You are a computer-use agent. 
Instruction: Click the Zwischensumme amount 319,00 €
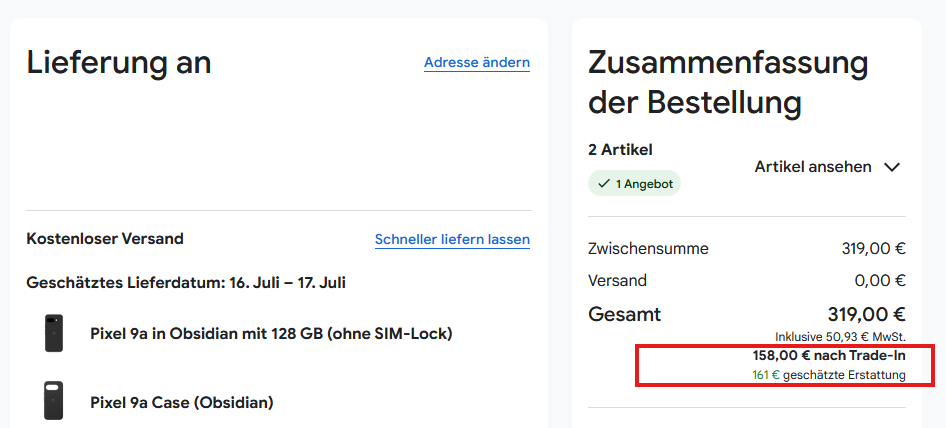[x=873, y=248]
